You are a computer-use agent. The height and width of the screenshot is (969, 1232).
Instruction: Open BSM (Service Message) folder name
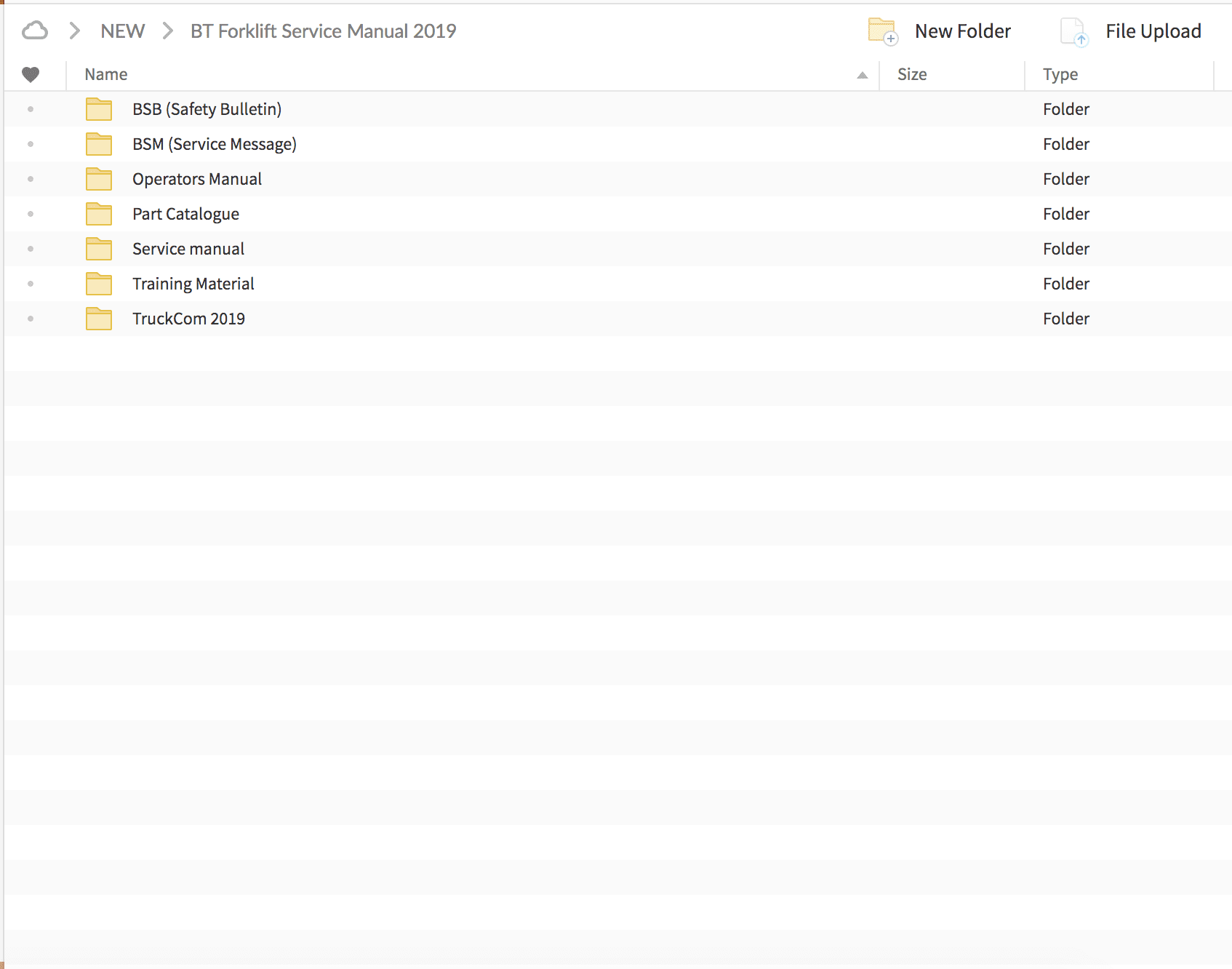pos(215,144)
